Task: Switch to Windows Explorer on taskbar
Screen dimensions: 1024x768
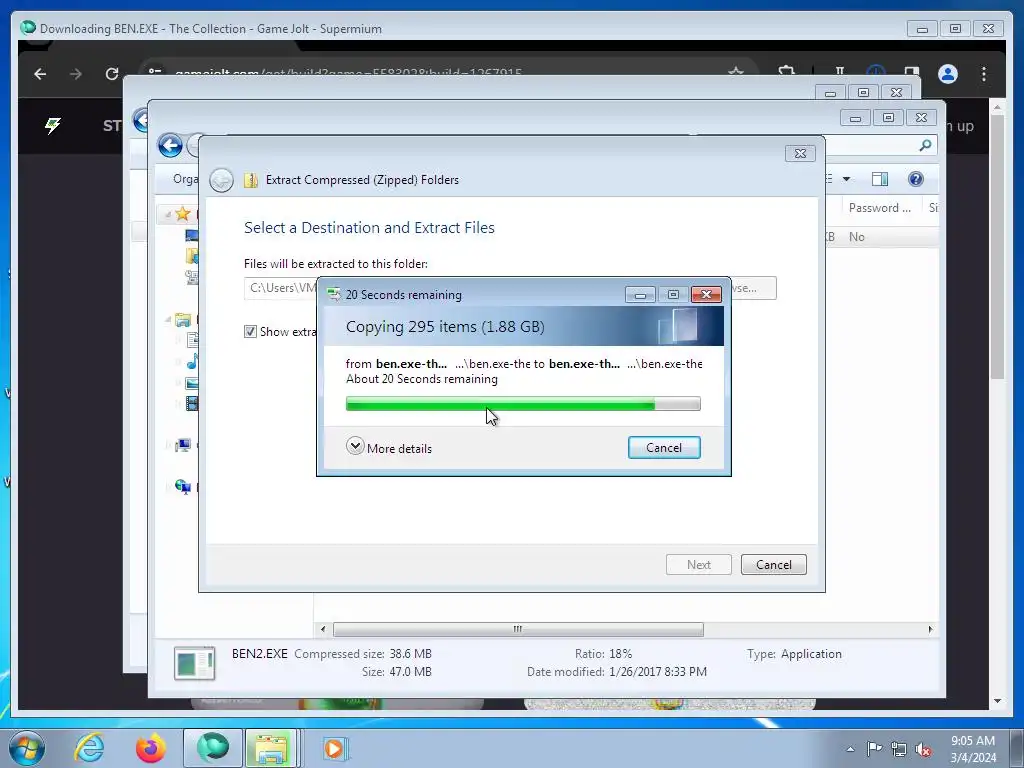Action: pos(272,748)
